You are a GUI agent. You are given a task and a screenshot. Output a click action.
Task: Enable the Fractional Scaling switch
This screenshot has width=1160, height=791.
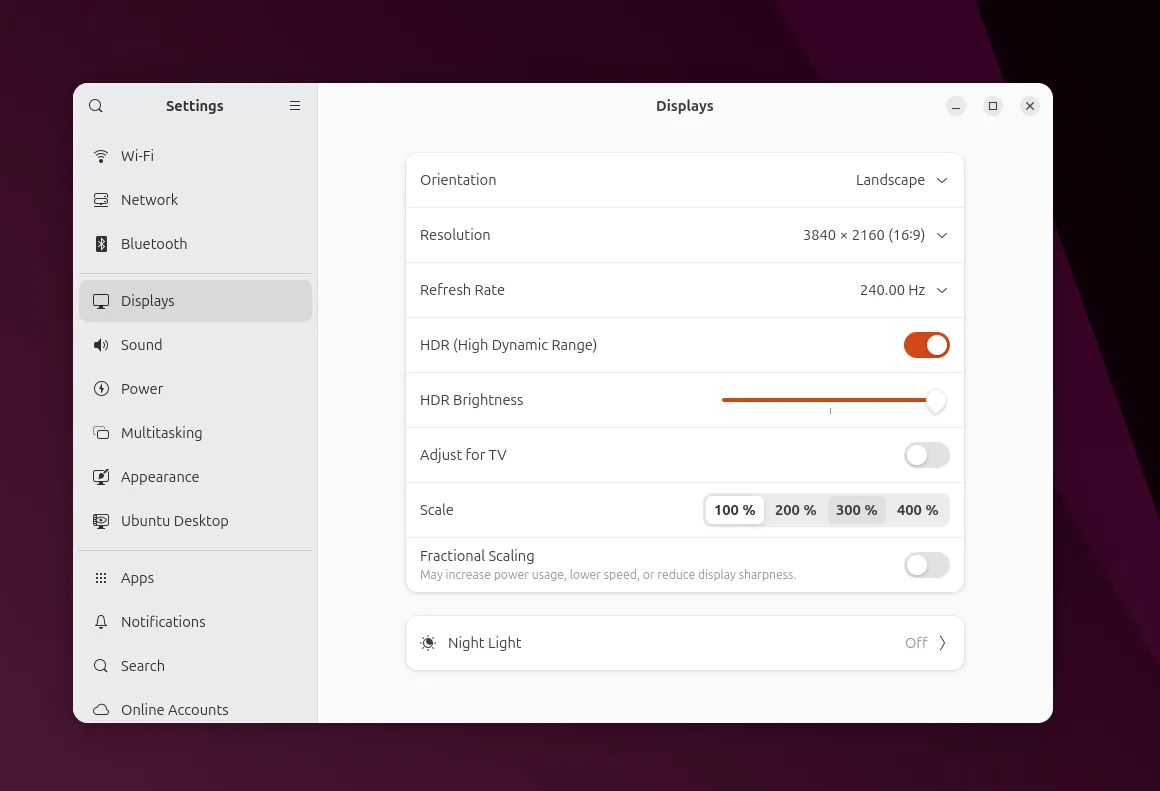tap(926, 565)
